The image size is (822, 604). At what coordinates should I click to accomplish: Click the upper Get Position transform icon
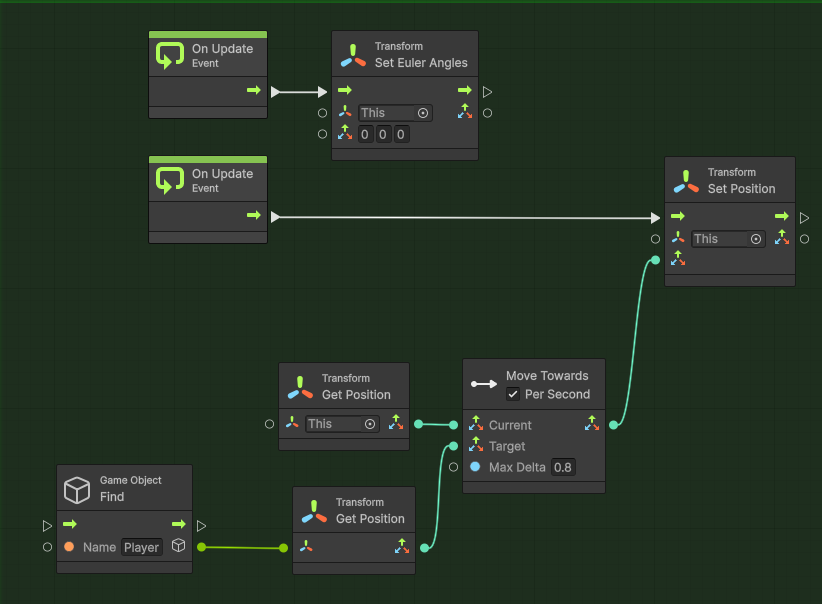300,387
